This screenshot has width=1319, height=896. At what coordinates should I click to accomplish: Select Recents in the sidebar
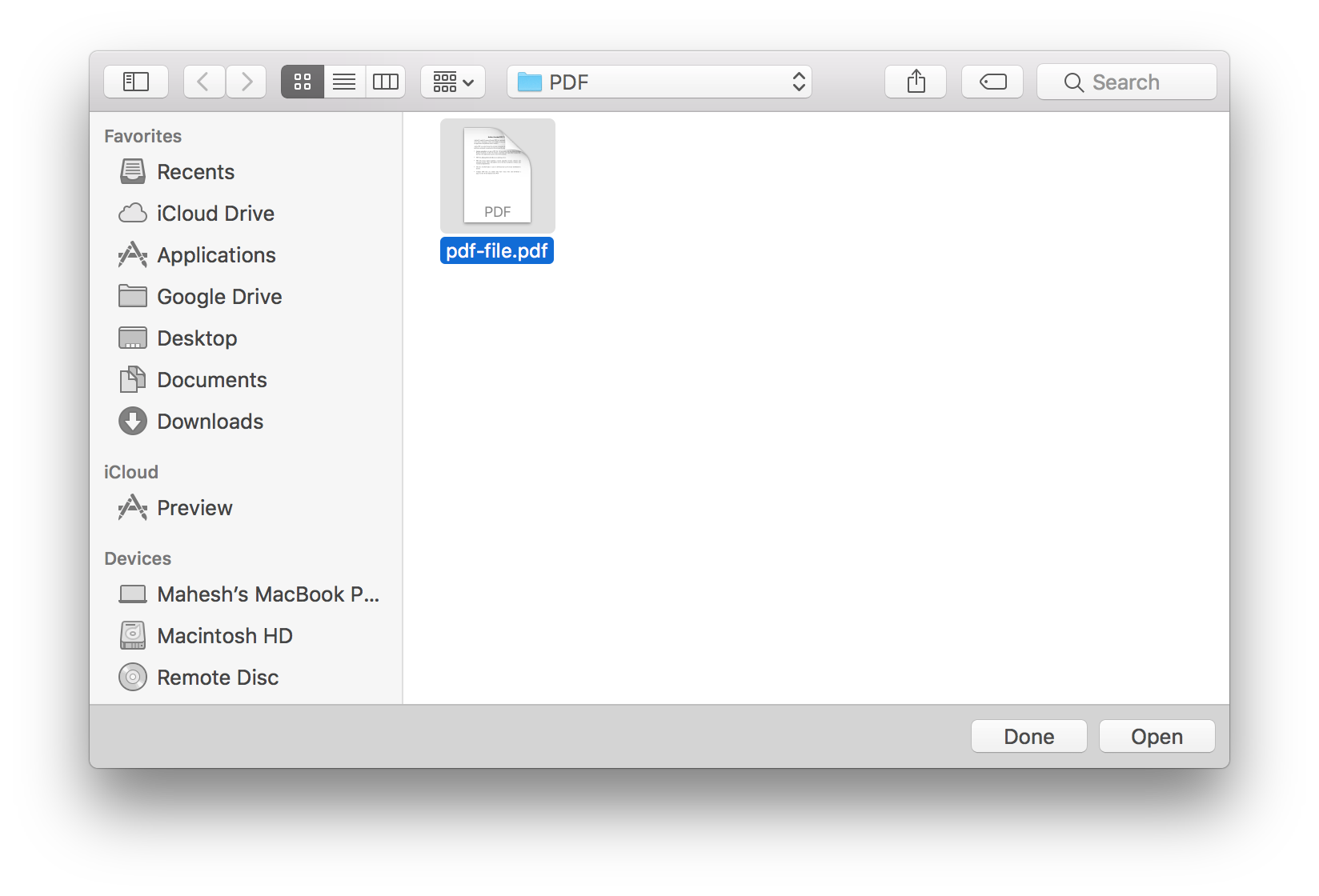point(196,171)
